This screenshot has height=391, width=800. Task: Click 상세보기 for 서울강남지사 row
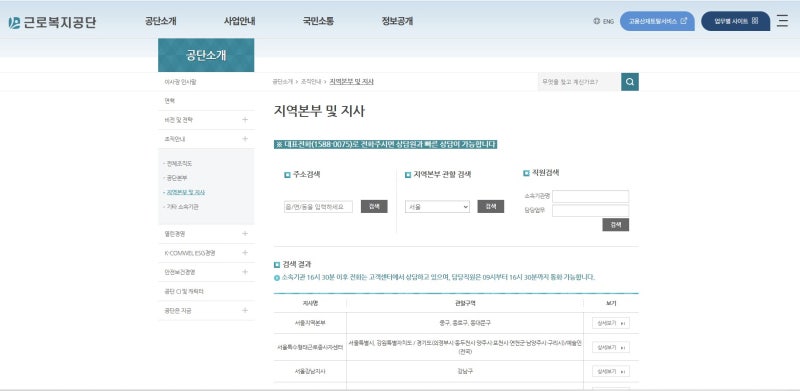point(611,371)
